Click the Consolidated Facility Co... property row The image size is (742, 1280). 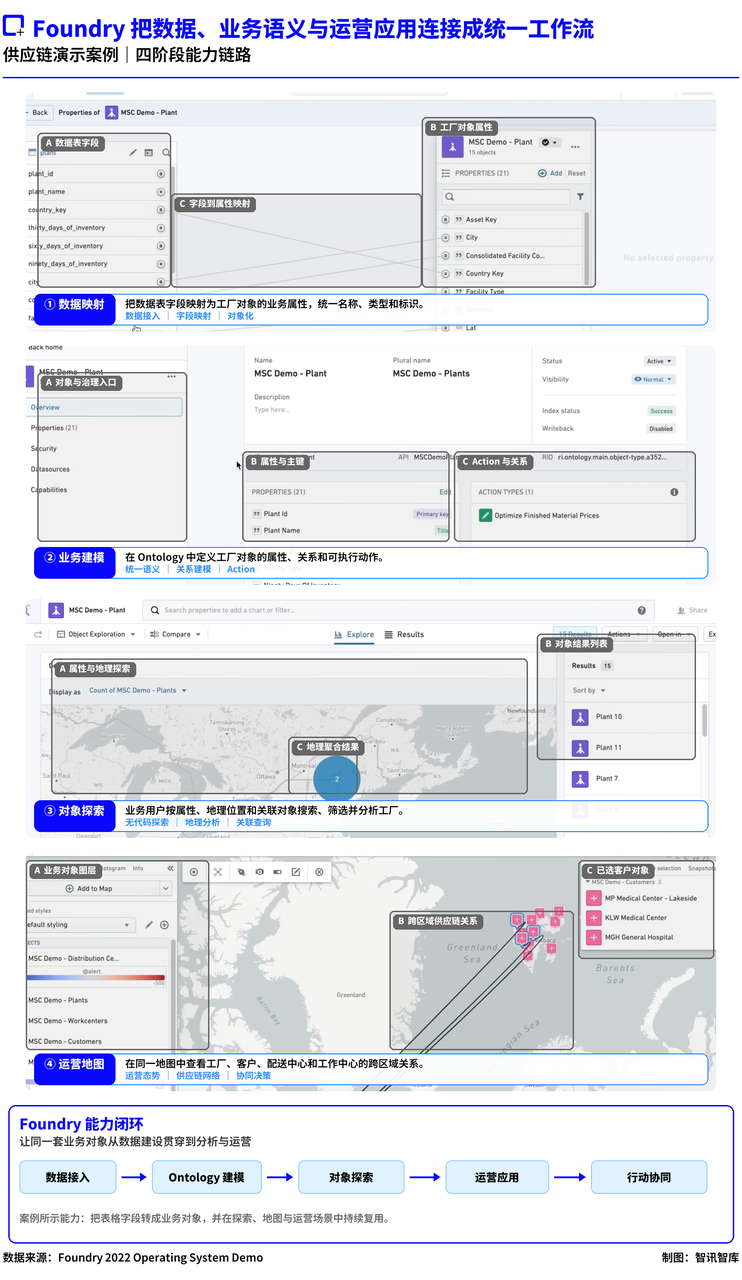coord(511,256)
